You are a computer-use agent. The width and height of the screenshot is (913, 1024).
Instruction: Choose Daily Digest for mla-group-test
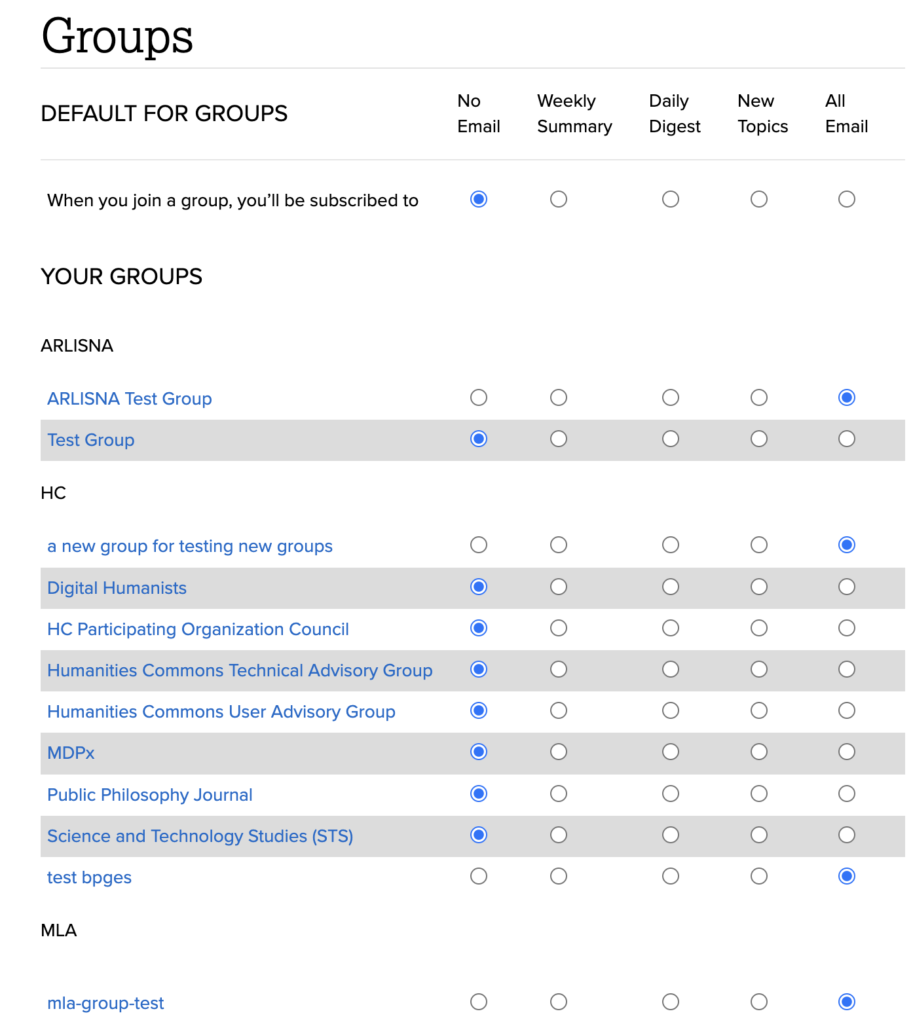pos(670,1001)
